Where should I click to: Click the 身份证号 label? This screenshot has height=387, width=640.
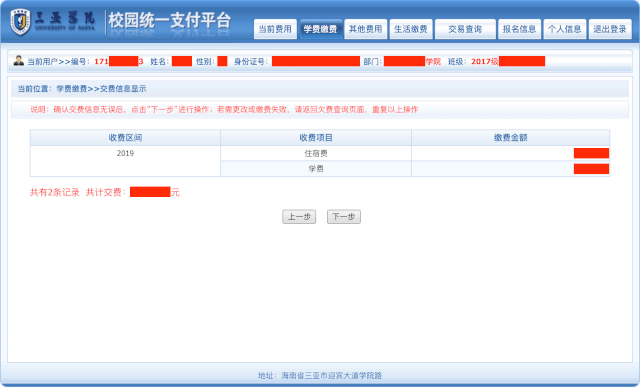[251, 61]
